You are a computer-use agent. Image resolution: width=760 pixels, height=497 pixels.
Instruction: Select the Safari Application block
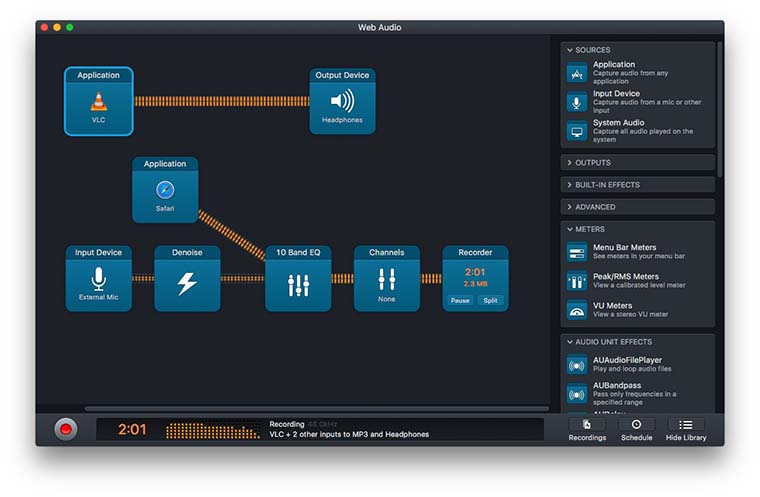pos(165,190)
